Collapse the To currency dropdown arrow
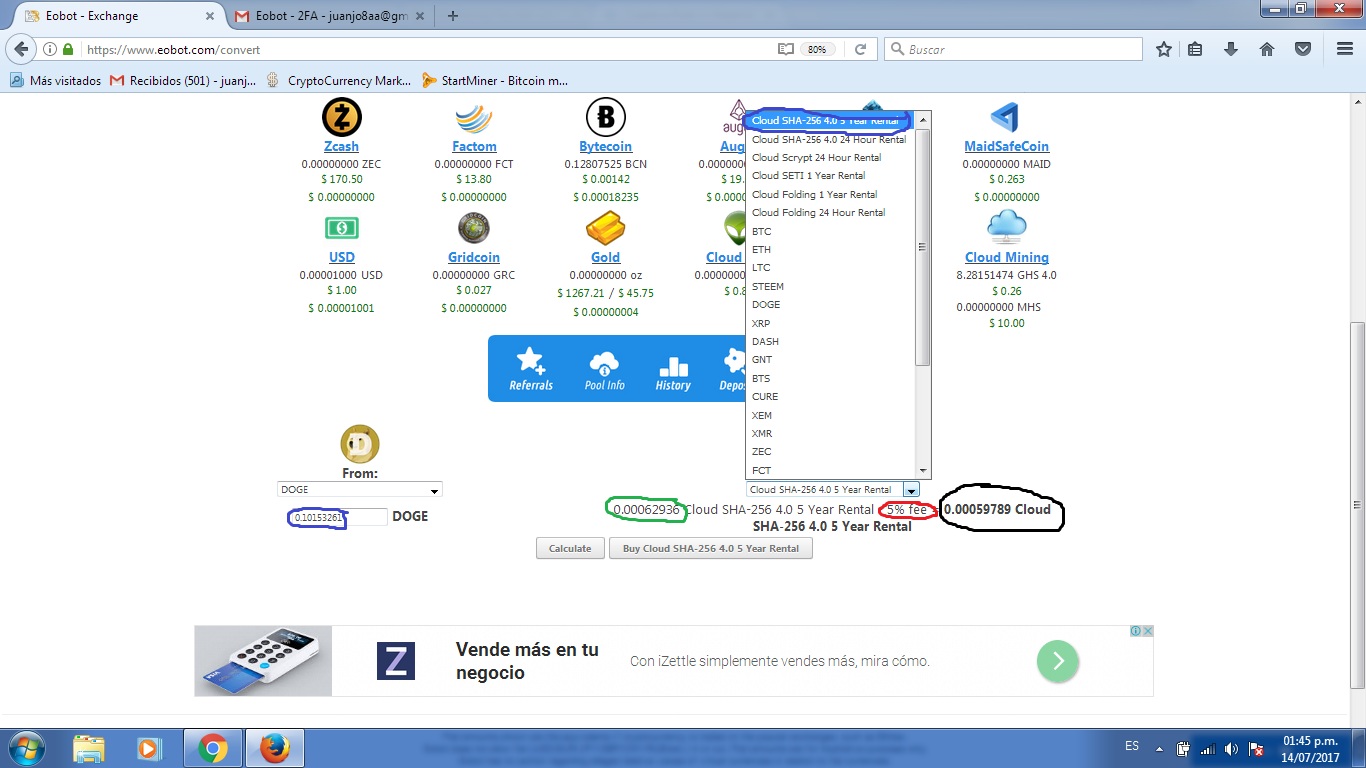 click(x=911, y=490)
